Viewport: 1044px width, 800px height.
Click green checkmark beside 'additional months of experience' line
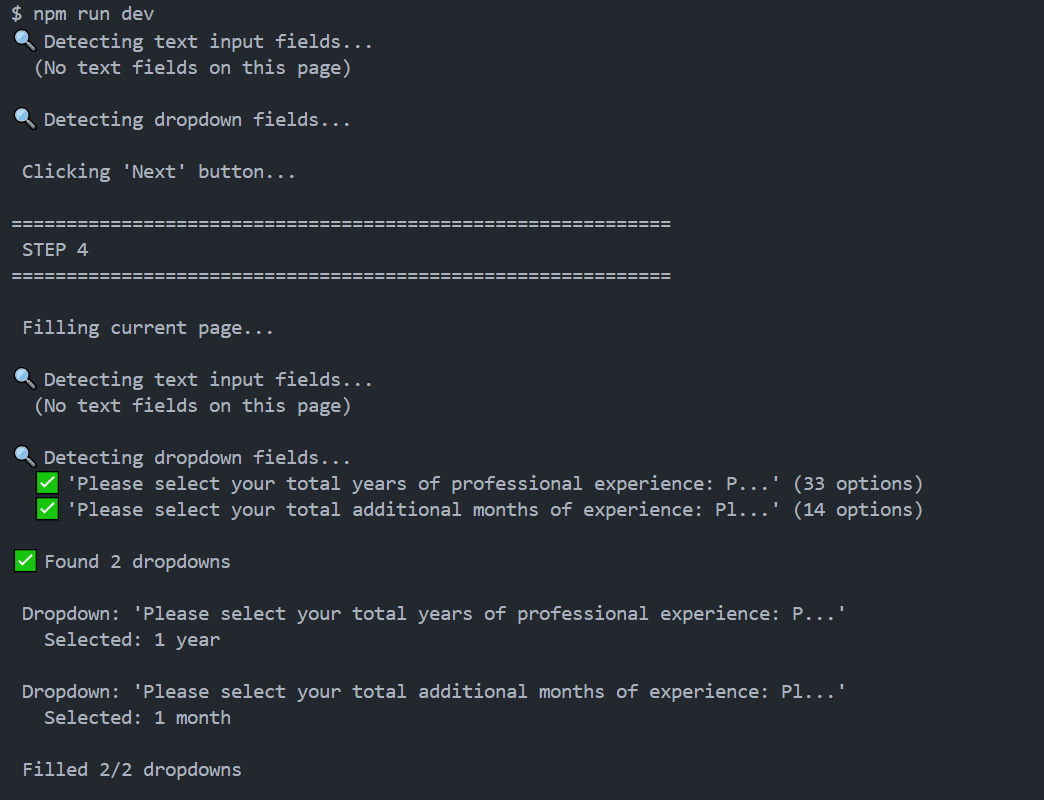[x=47, y=509]
